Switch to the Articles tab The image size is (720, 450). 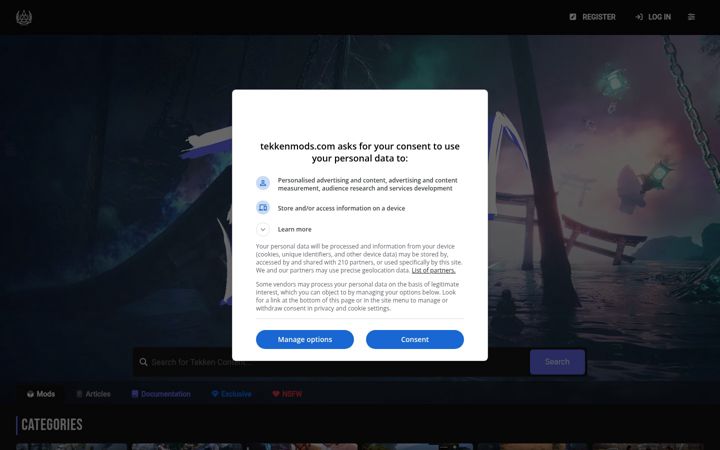tap(93, 394)
